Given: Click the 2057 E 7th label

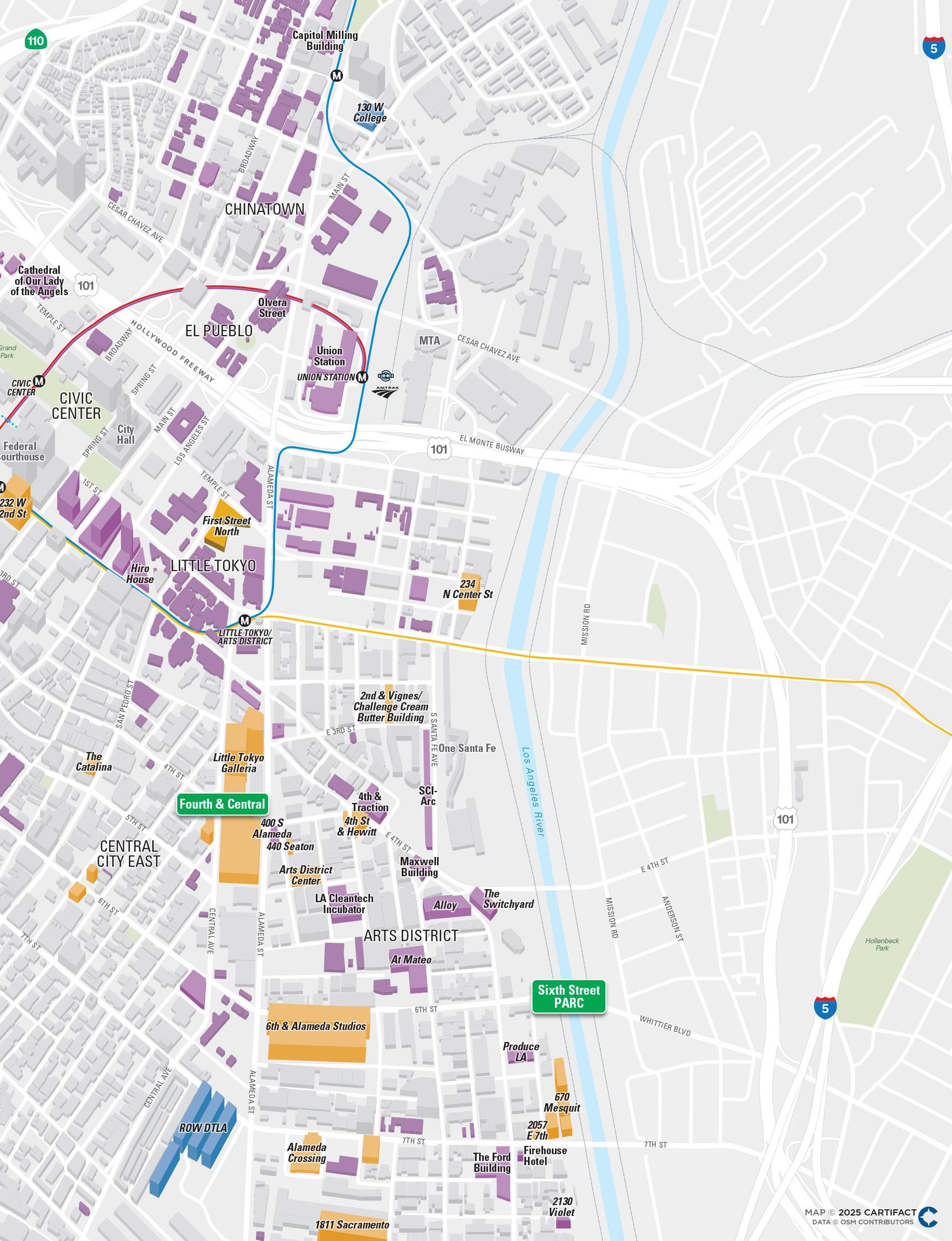Looking at the screenshot, I should [x=538, y=1130].
